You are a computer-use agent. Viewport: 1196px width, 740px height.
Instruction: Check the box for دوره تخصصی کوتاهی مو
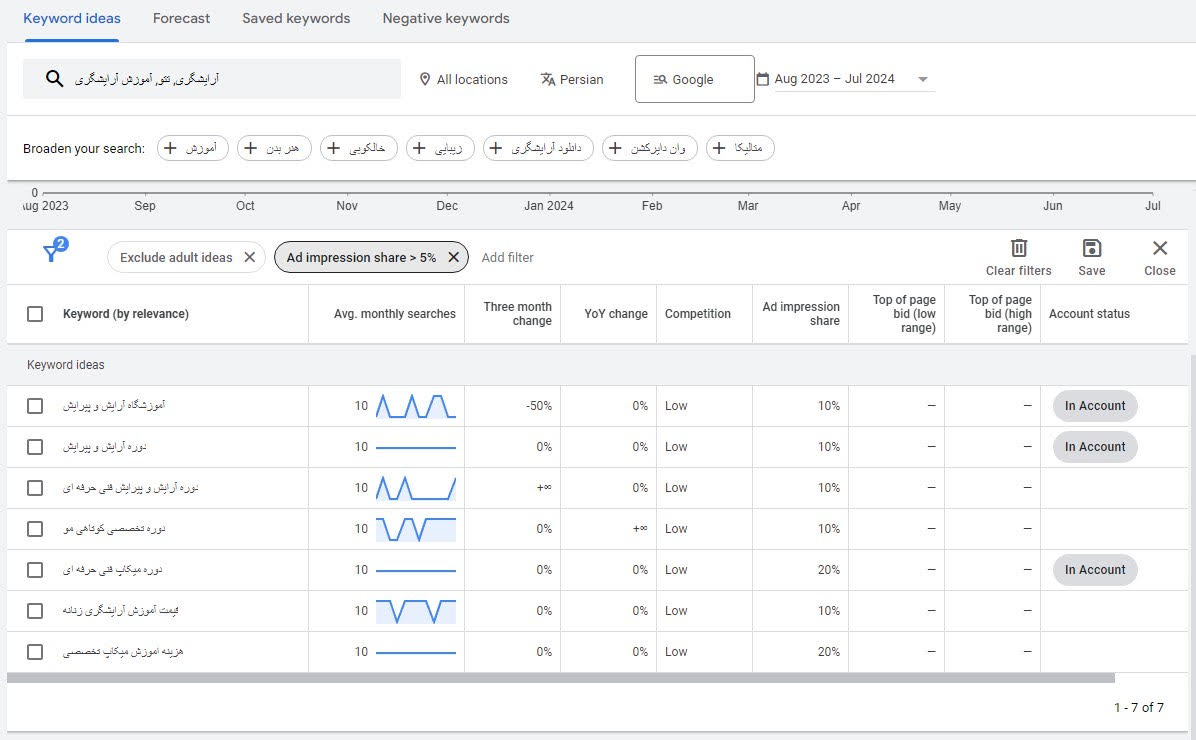point(35,529)
